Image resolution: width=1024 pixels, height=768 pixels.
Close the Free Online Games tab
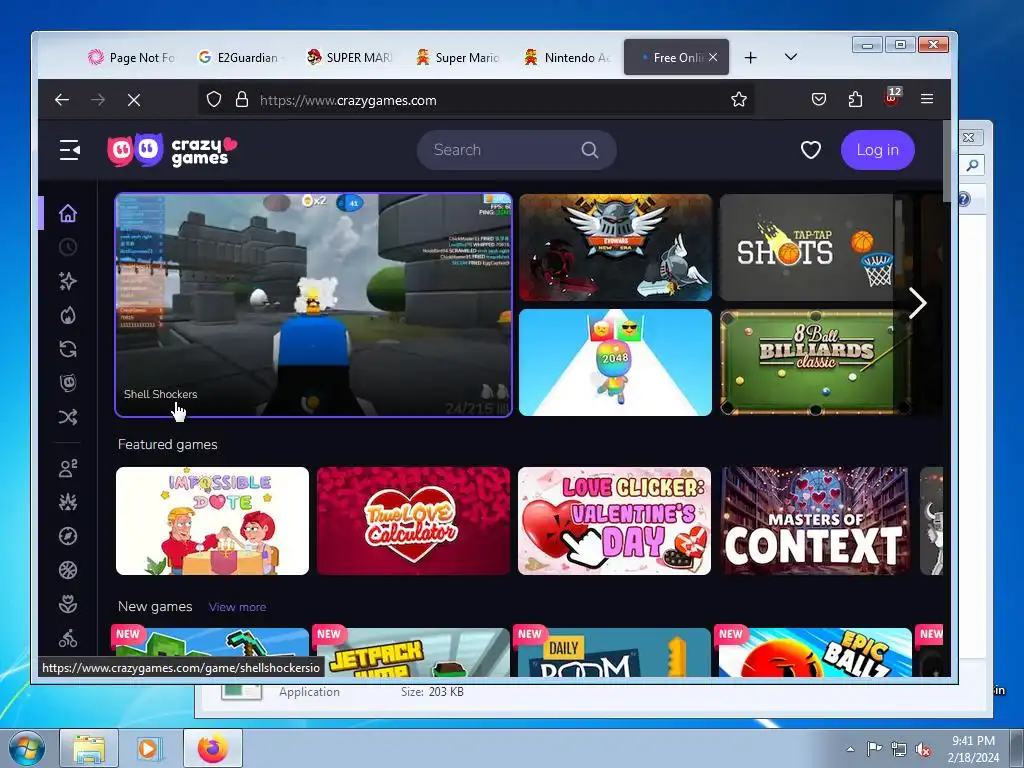(x=713, y=57)
